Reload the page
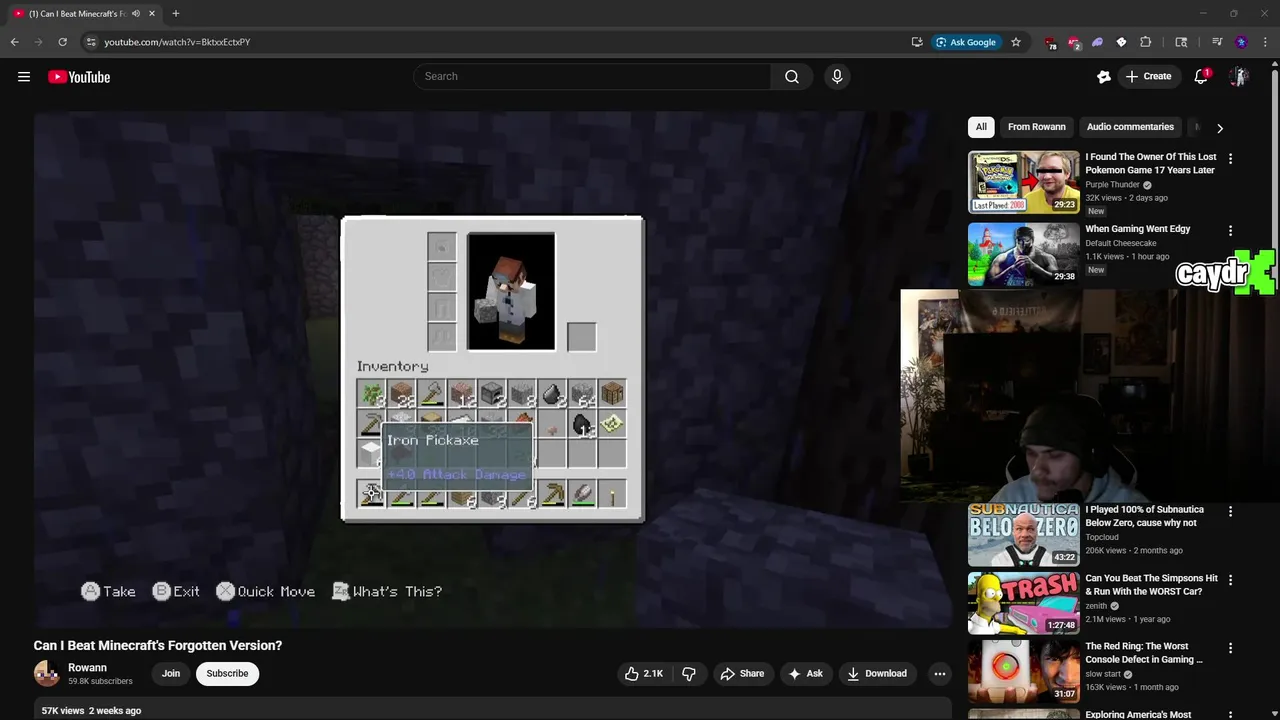The width and height of the screenshot is (1280, 720). (x=62, y=42)
